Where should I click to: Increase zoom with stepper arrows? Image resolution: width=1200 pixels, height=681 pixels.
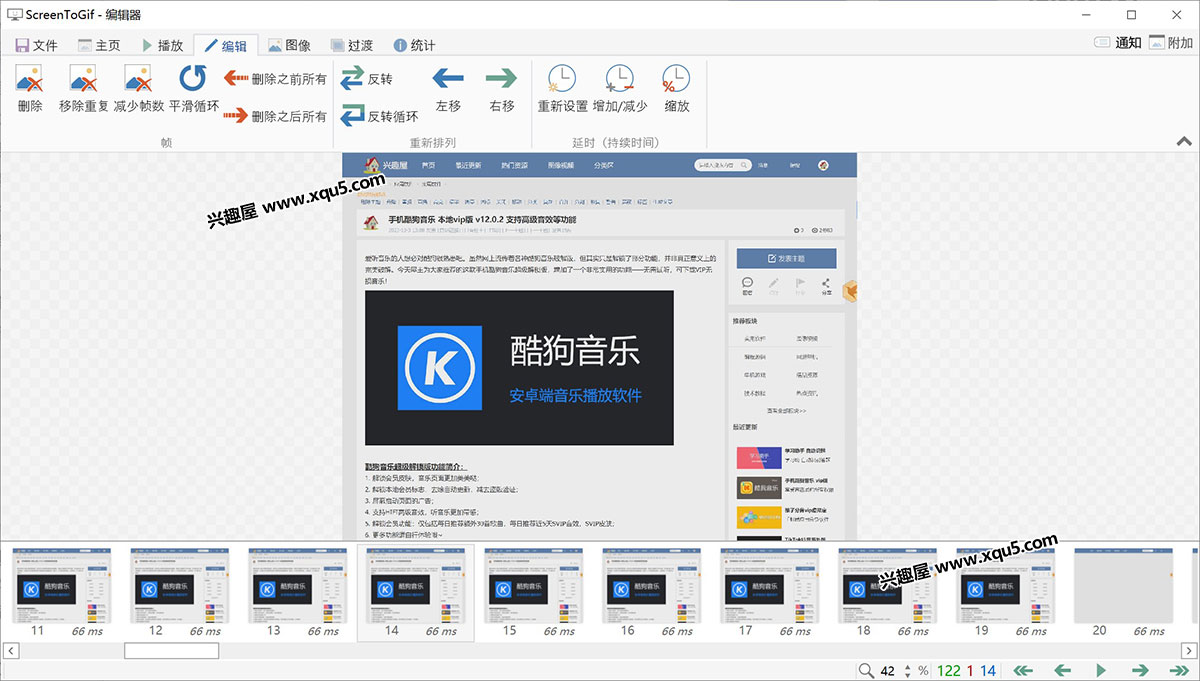tap(908, 667)
